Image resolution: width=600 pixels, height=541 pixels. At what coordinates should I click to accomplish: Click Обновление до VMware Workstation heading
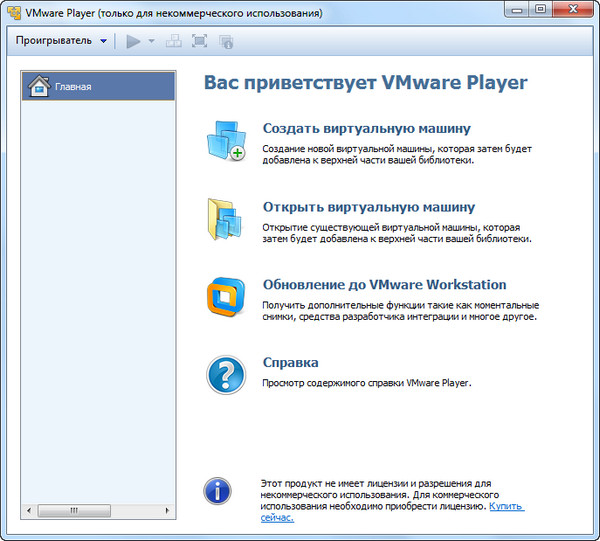pos(385,285)
